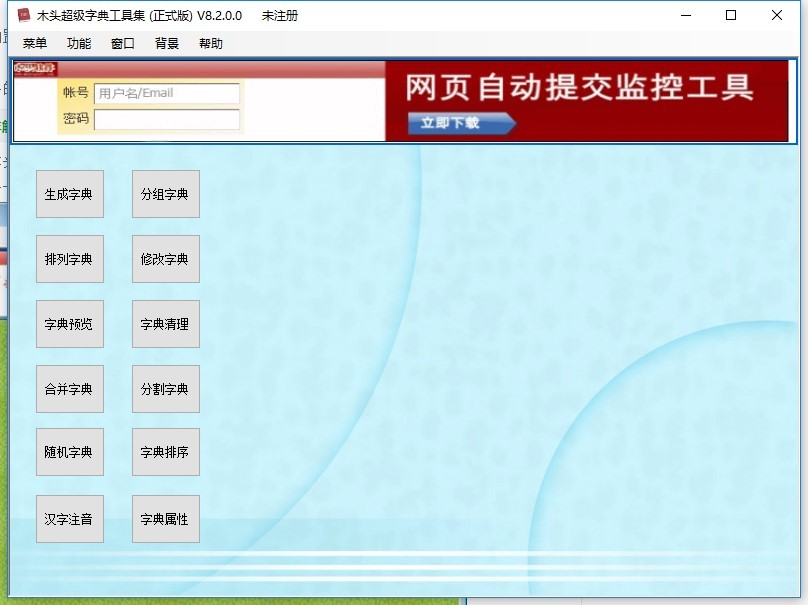808x605 pixels.
Task: Select the 汉字注音 (Chinese Phonetics) tool
Action: [70, 518]
